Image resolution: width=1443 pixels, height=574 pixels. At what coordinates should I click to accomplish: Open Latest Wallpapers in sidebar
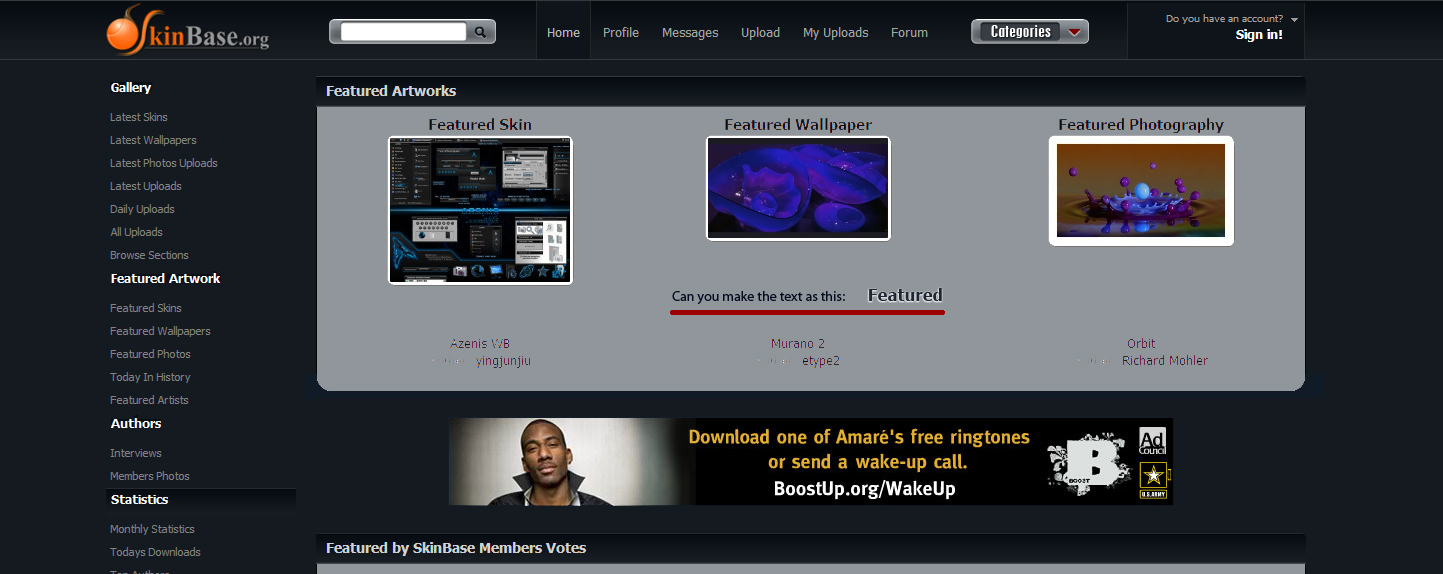pyautogui.click(x=153, y=140)
